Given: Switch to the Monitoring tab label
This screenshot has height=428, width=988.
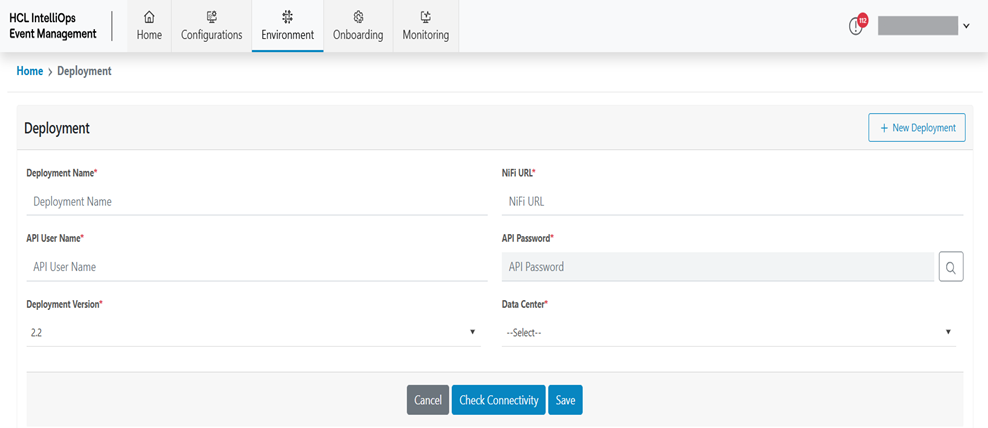Looking at the screenshot, I should [x=426, y=35].
